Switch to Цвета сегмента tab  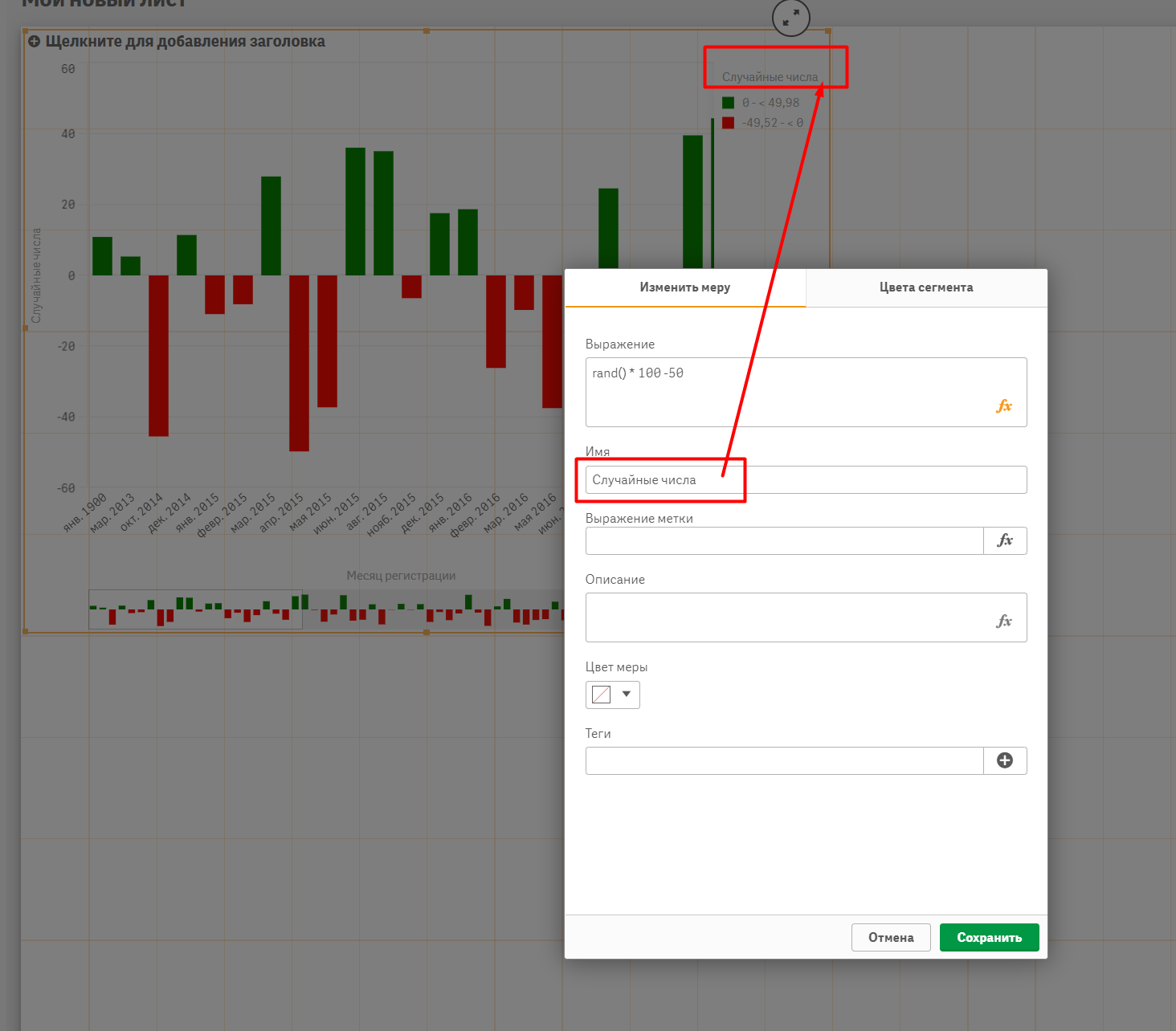tap(926, 287)
